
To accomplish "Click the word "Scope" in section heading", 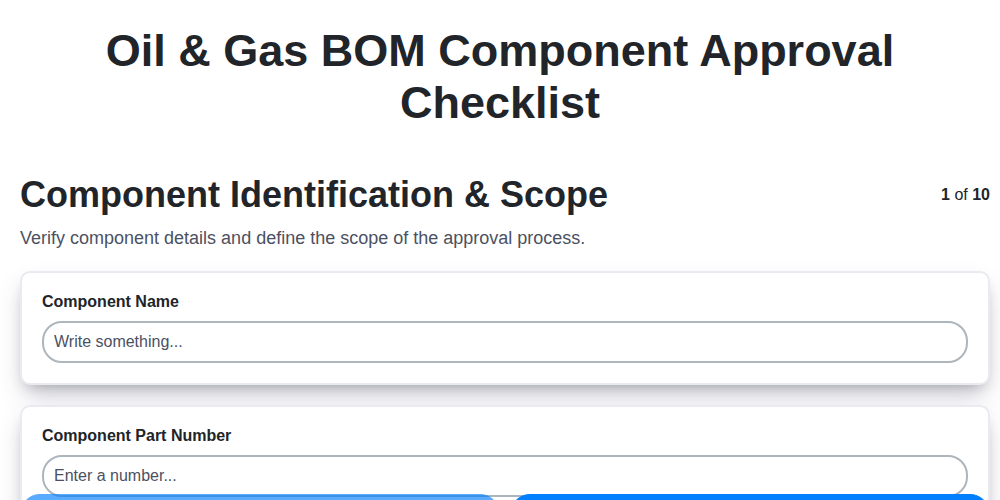I will pos(554,195).
